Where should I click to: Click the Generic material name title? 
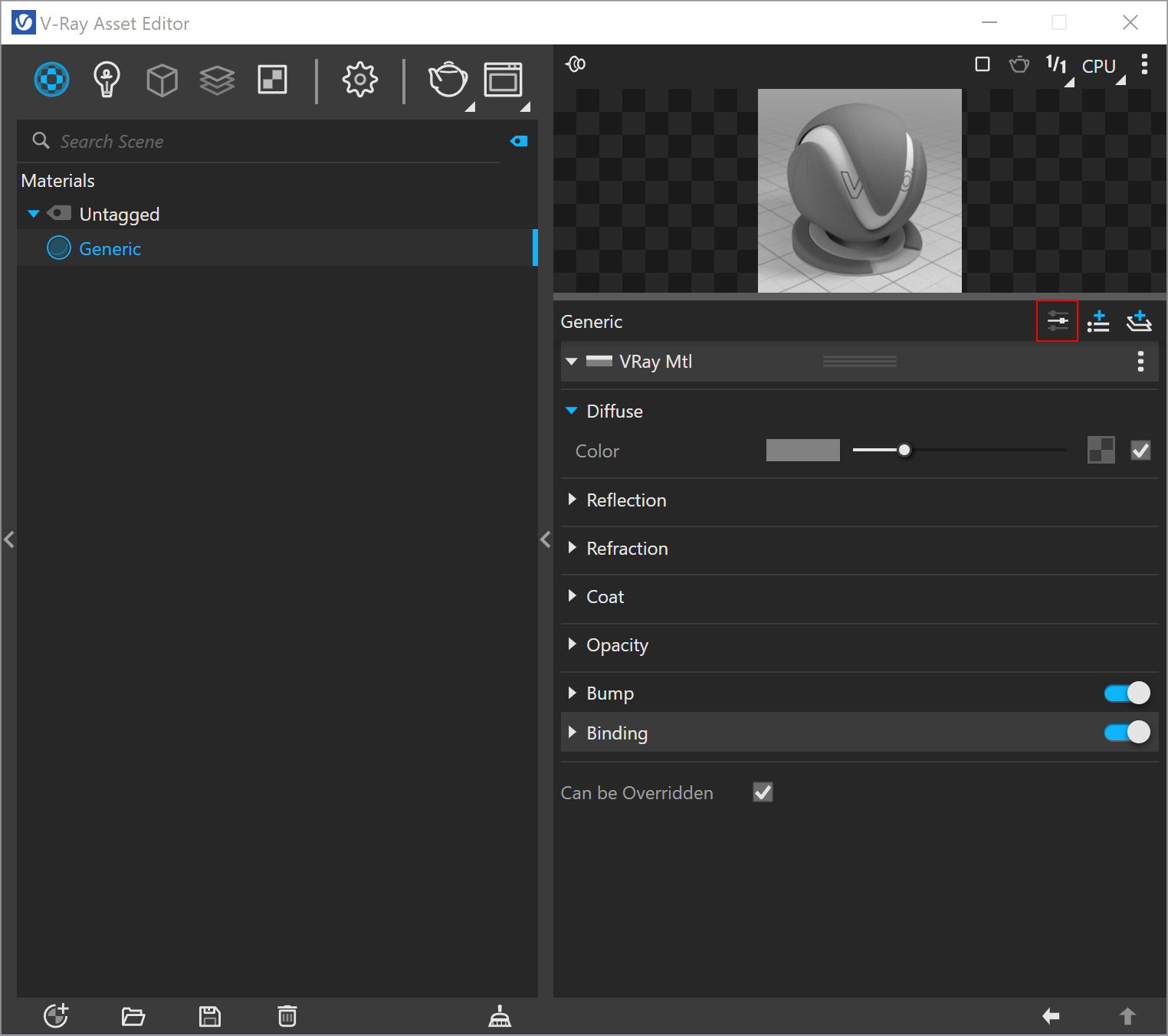coord(592,322)
